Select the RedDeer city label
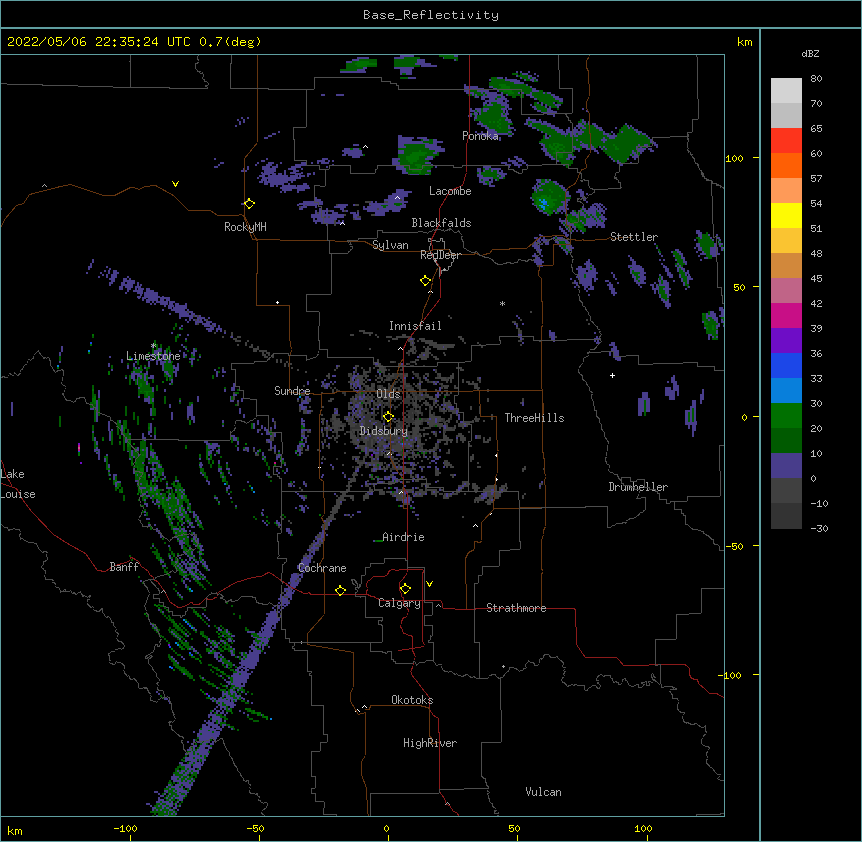 click(x=440, y=255)
